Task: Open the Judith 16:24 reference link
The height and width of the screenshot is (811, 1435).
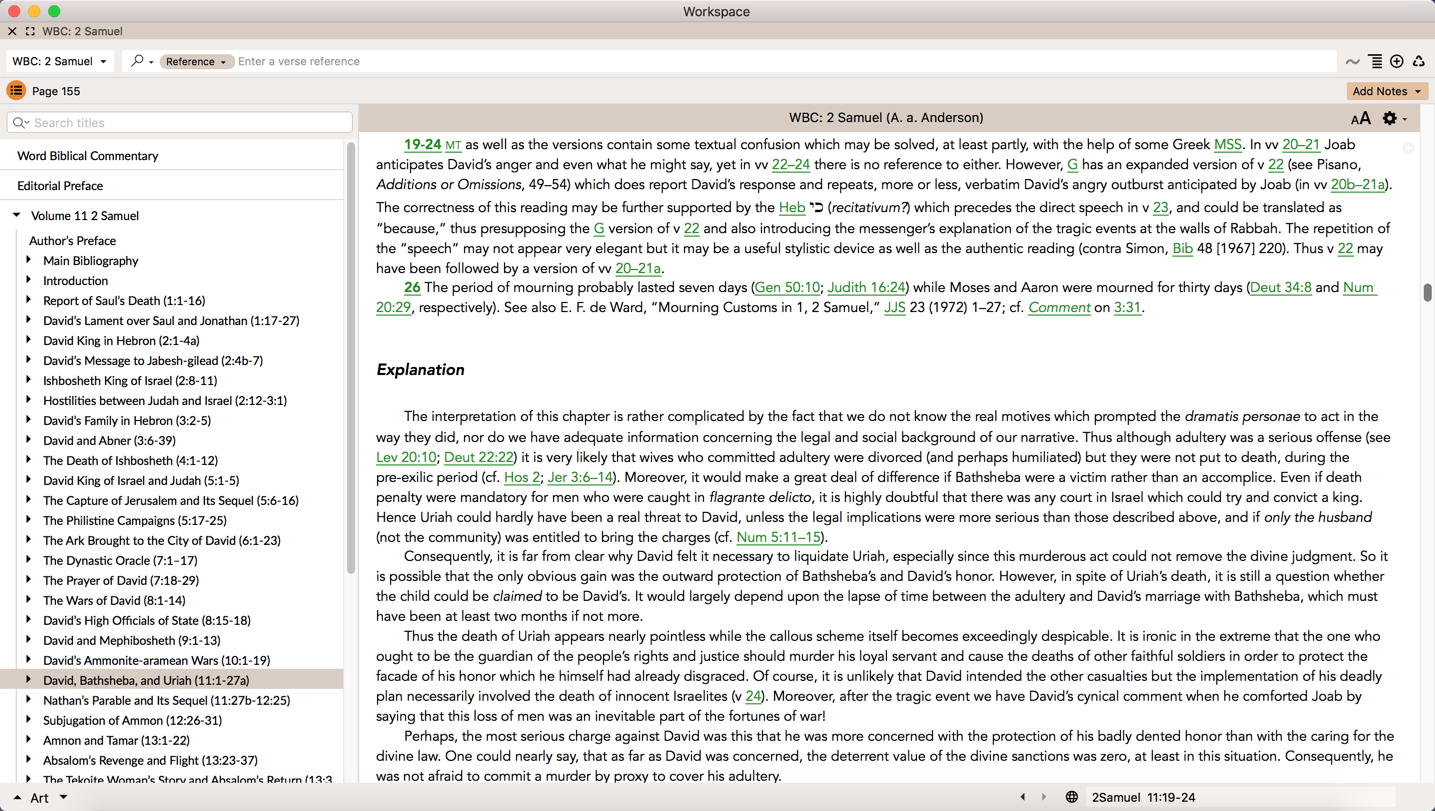Action: point(866,288)
